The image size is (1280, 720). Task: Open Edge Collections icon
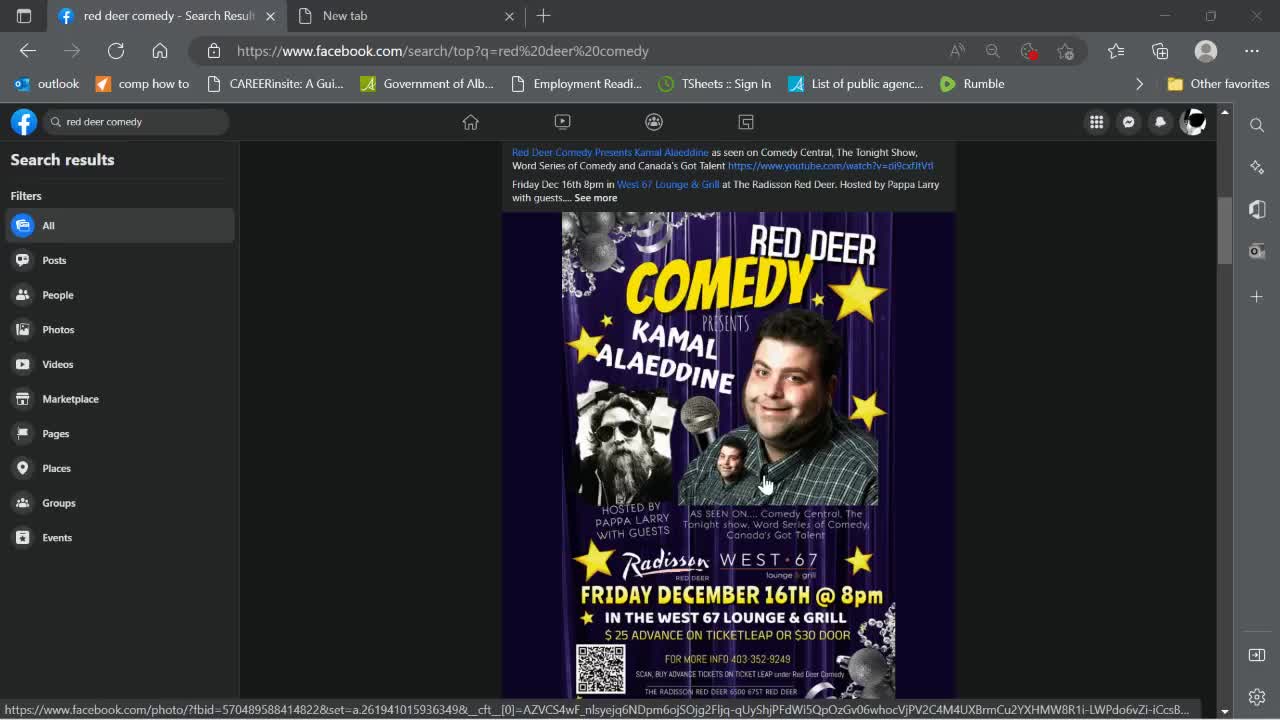point(1160,51)
